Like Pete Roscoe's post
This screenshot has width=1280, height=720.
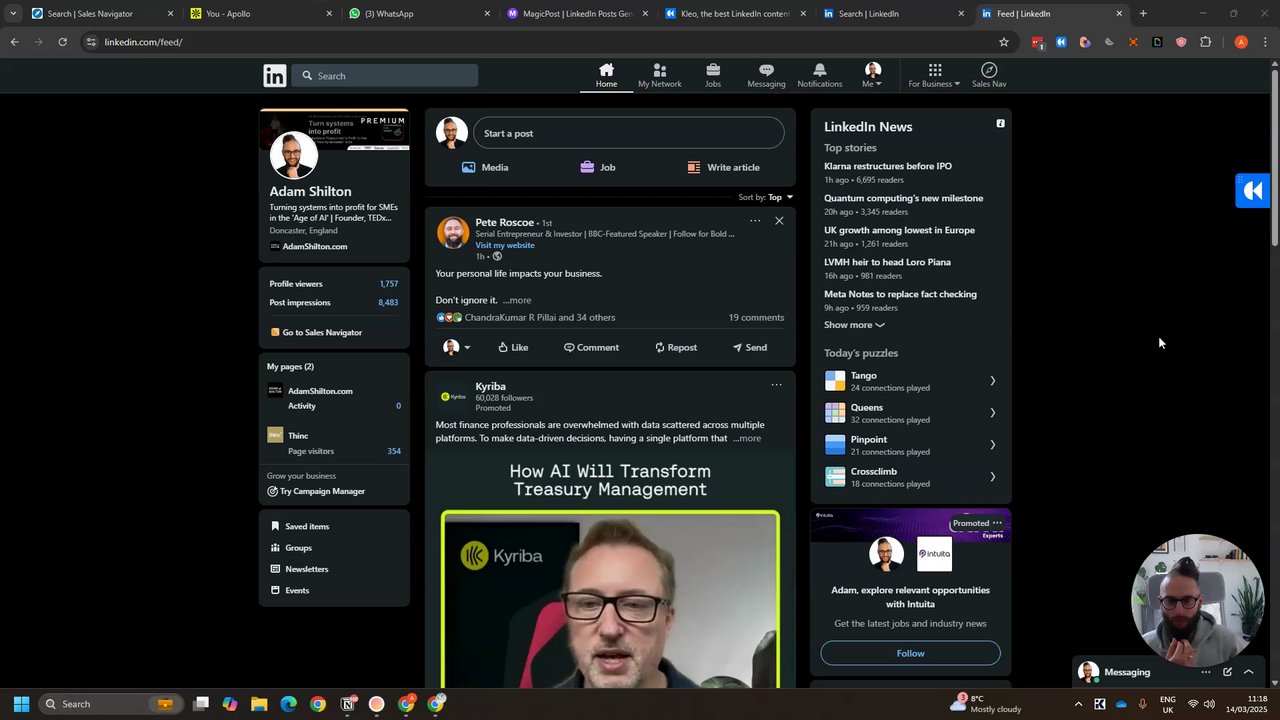coord(513,347)
